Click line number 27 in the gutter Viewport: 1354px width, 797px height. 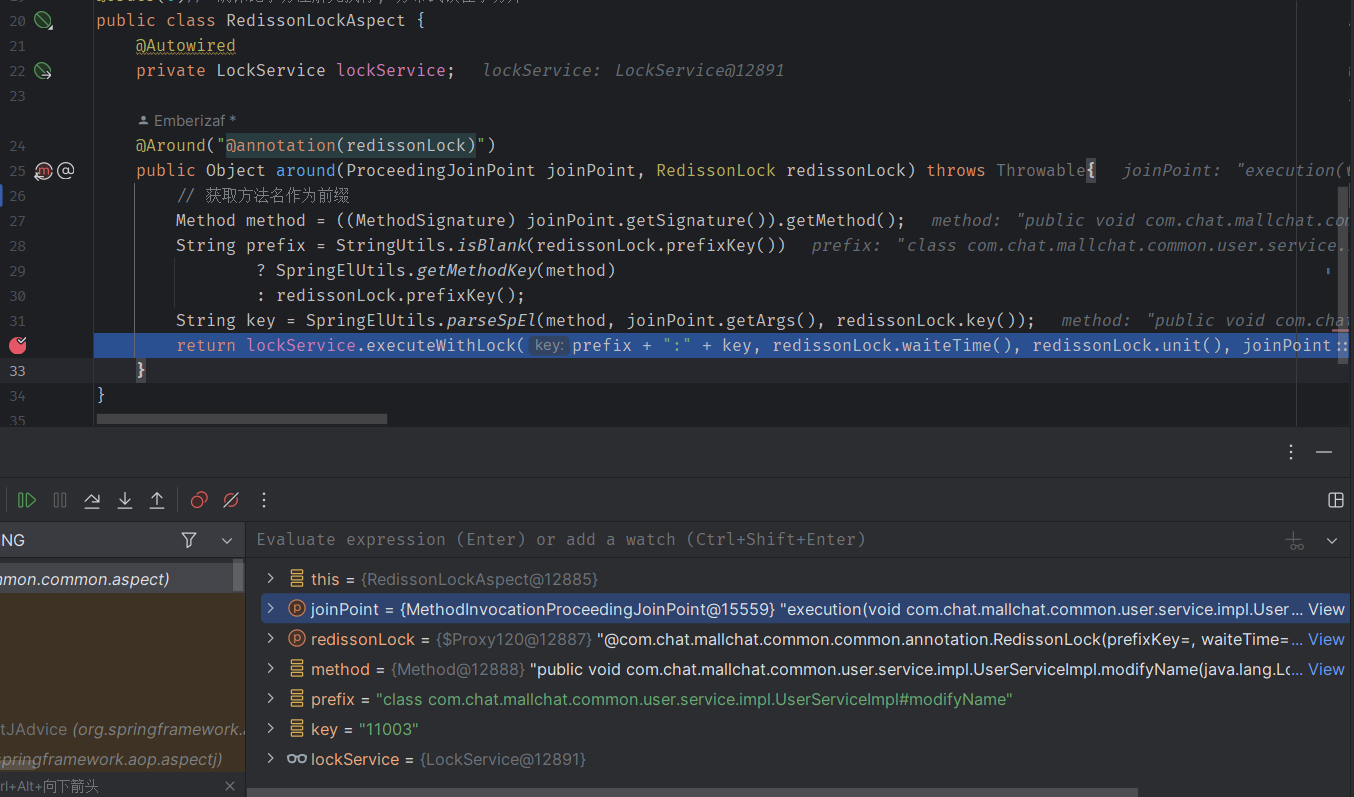pos(16,220)
